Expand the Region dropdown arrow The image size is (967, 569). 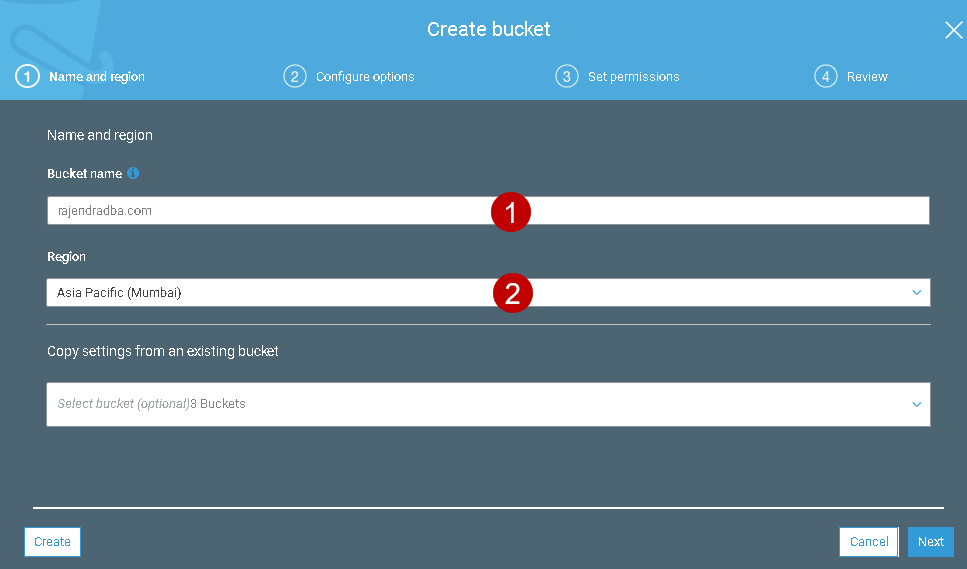tap(916, 292)
